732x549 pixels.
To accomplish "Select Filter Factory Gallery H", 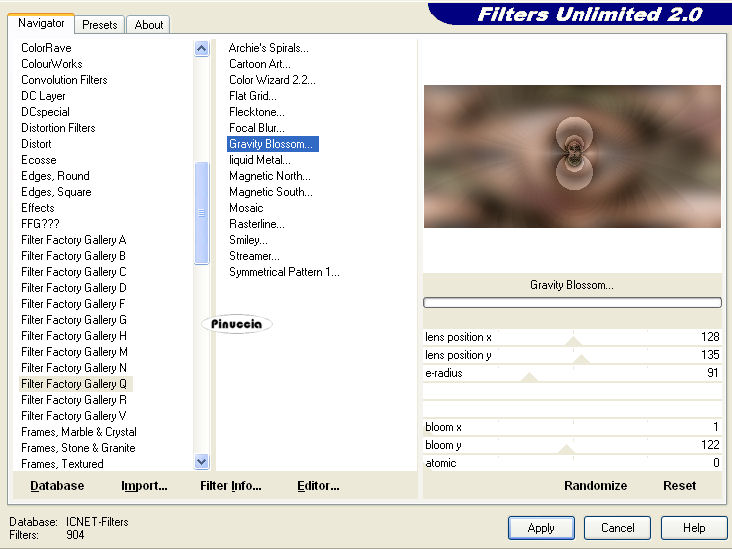I will click(x=74, y=336).
